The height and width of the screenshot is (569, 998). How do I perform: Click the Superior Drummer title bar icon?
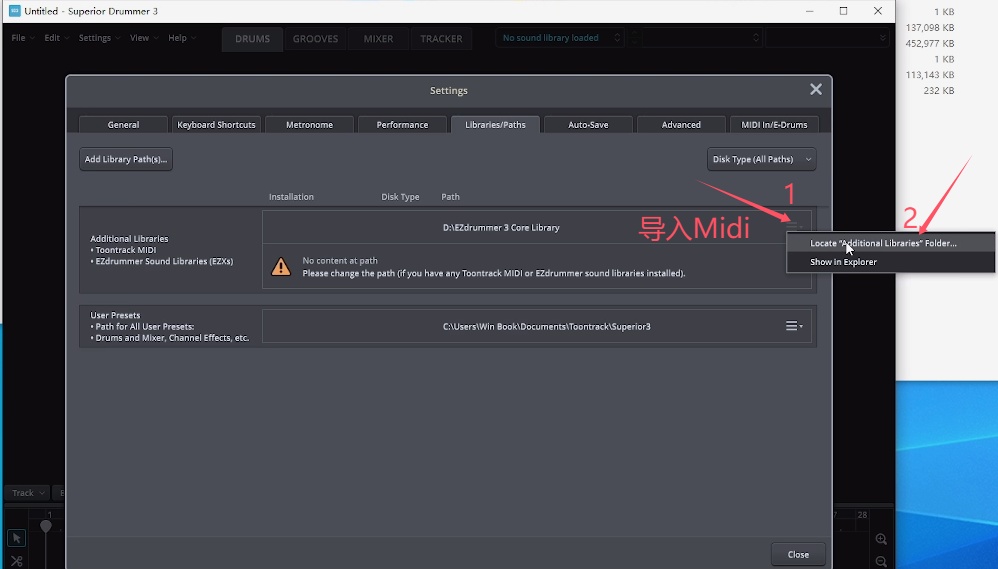[14, 11]
